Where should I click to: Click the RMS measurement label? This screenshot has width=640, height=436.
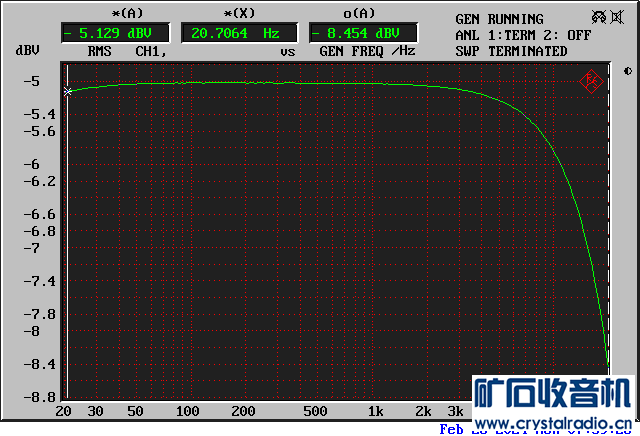click(x=99, y=51)
